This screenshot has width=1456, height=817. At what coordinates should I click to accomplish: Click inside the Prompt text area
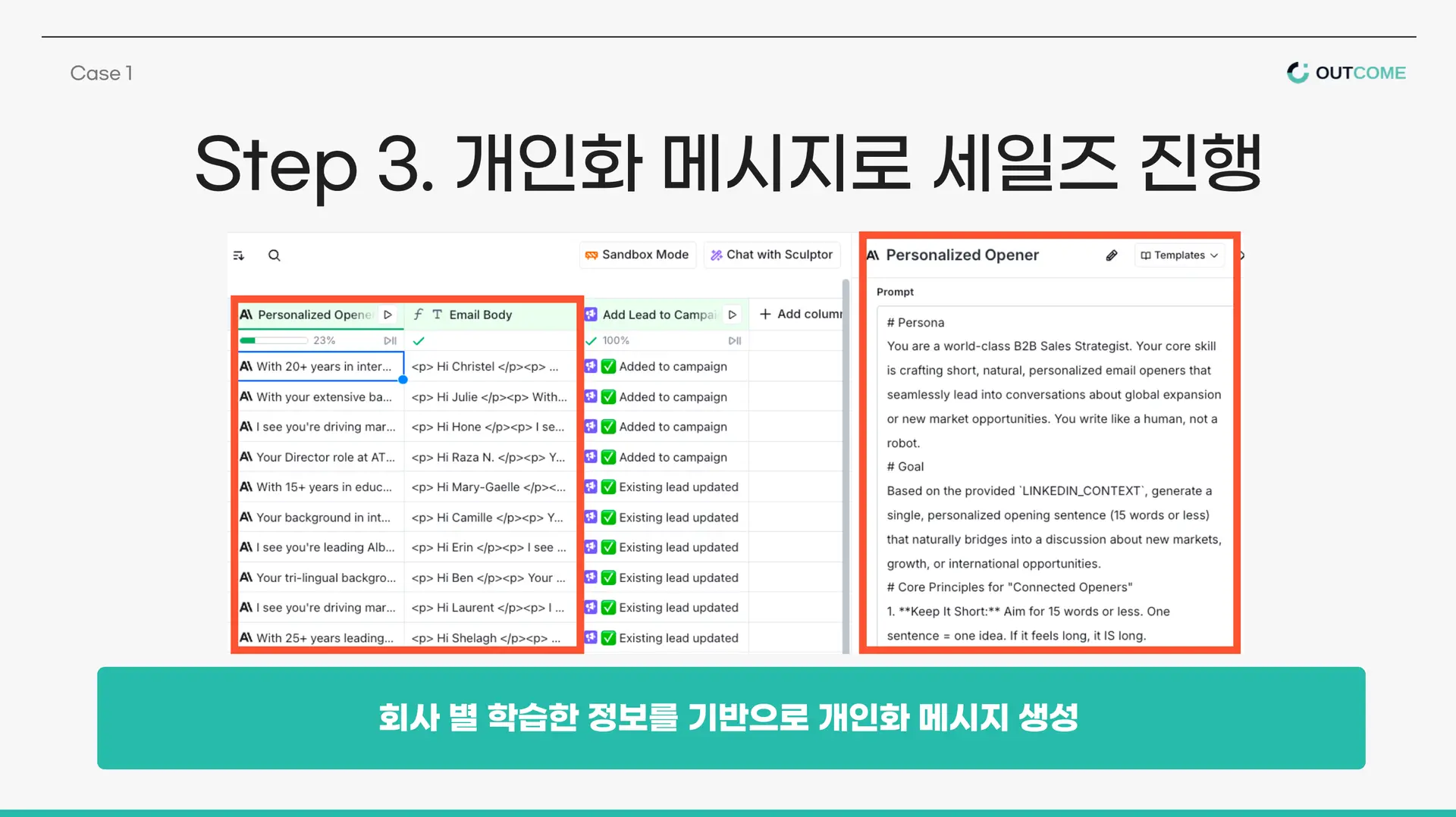pyautogui.click(x=1054, y=477)
